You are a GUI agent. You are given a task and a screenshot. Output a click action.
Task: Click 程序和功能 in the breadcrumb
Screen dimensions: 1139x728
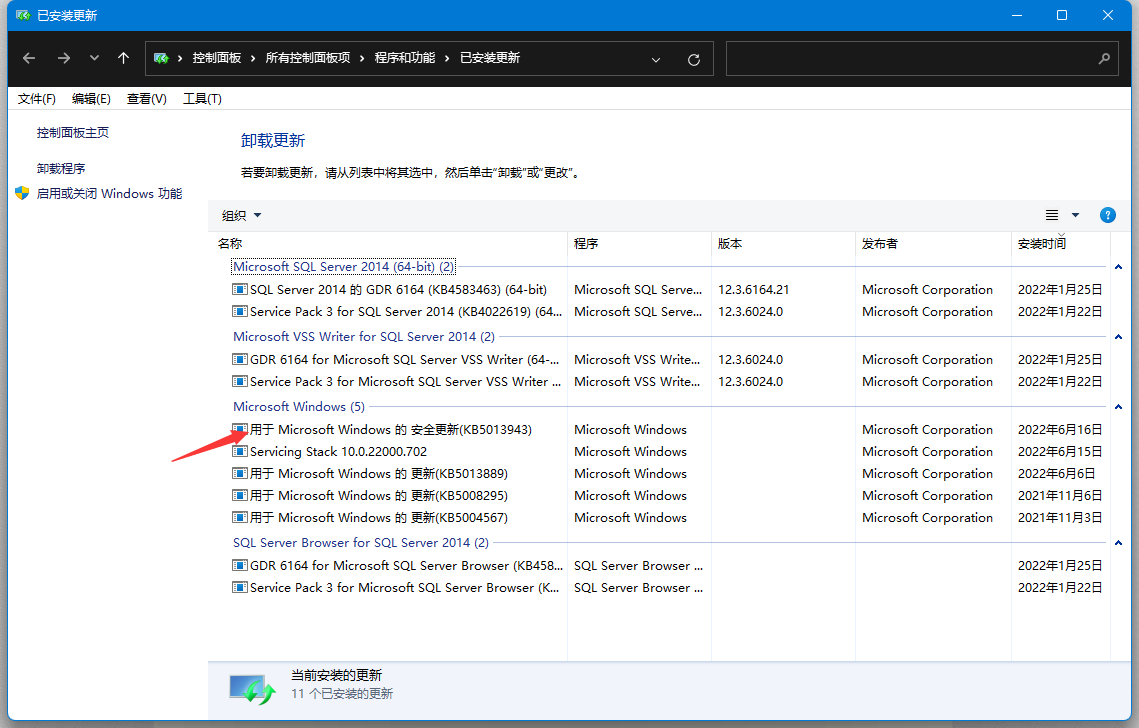[x=405, y=58]
